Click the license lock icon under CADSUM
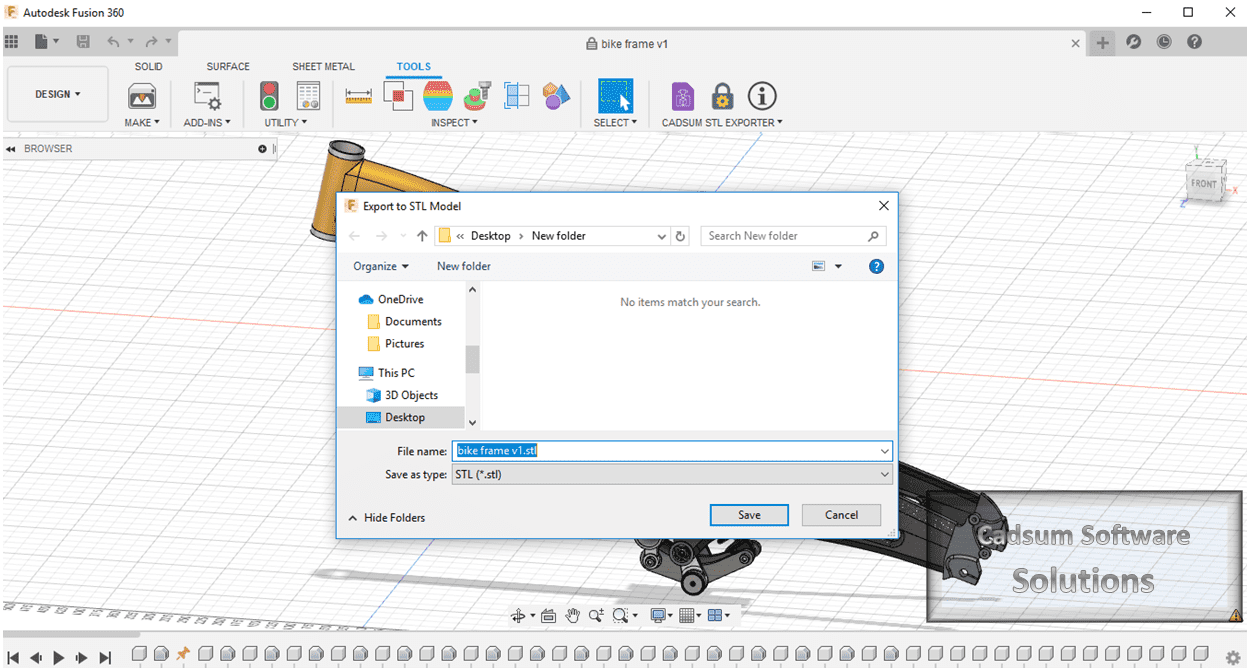Image resolution: width=1247 pixels, height=668 pixels. click(x=722, y=95)
